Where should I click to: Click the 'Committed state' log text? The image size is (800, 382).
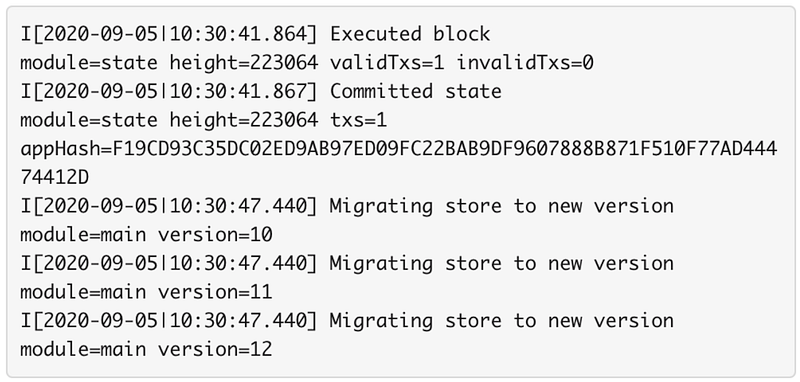click(415, 91)
